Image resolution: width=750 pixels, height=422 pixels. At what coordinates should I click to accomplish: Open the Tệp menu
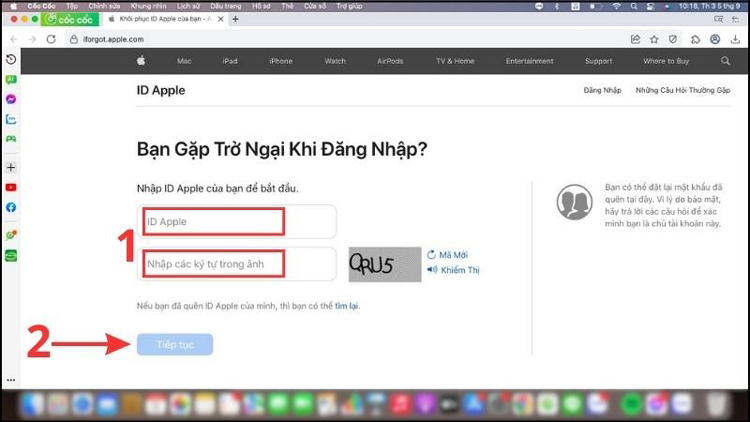point(72,6)
